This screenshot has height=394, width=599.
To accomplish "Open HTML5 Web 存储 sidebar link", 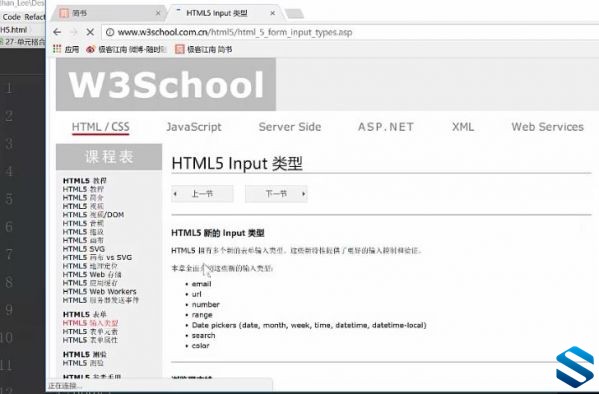I will (x=92, y=274).
